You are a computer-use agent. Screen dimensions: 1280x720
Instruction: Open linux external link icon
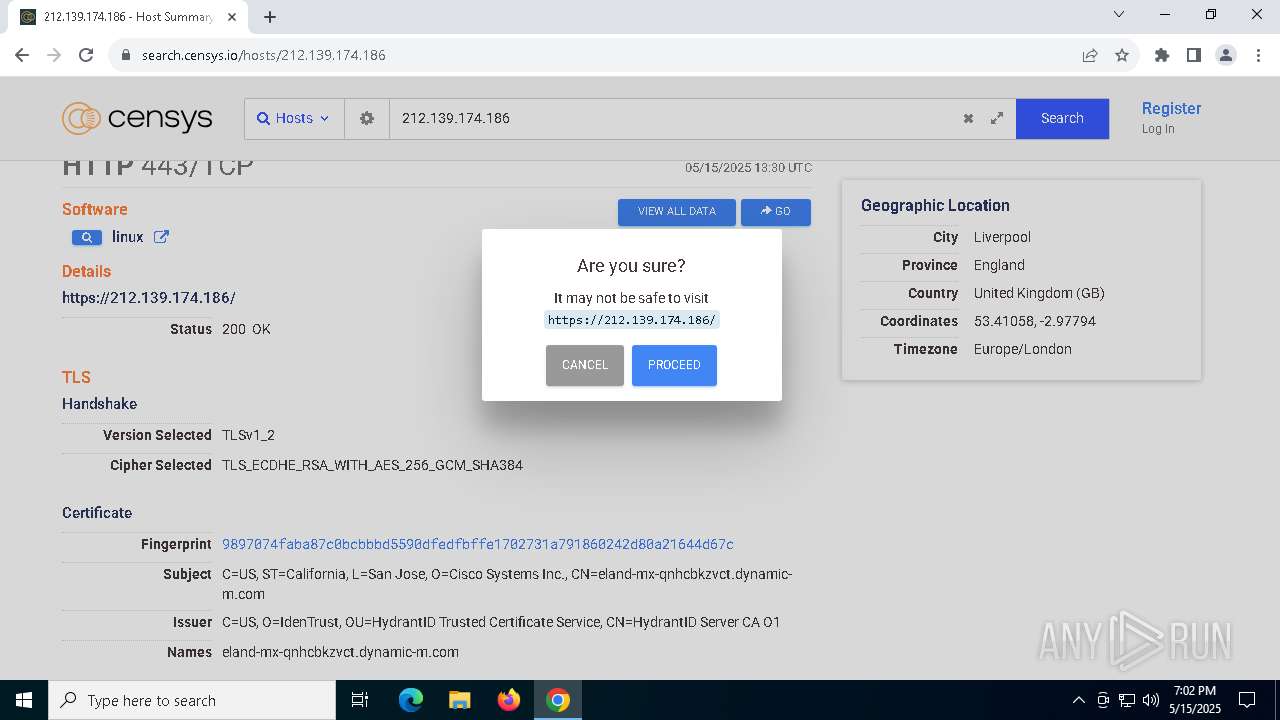(161, 237)
